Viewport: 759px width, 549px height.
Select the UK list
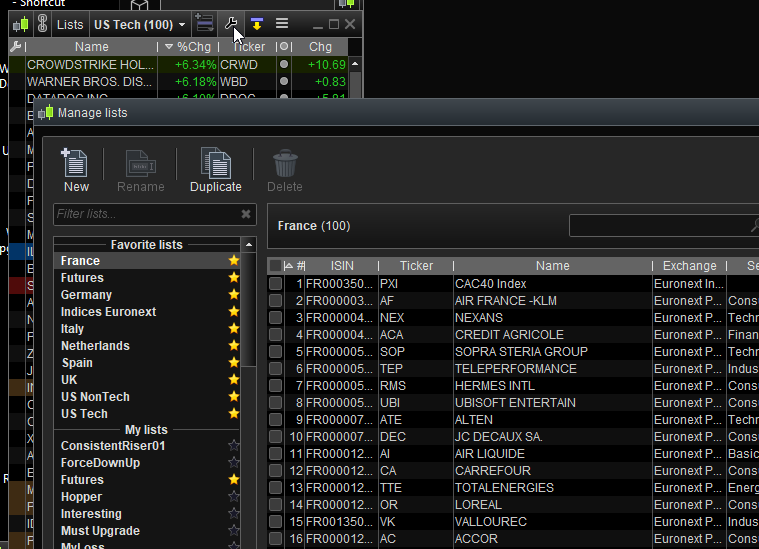pyautogui.click(x=147, y=380)
